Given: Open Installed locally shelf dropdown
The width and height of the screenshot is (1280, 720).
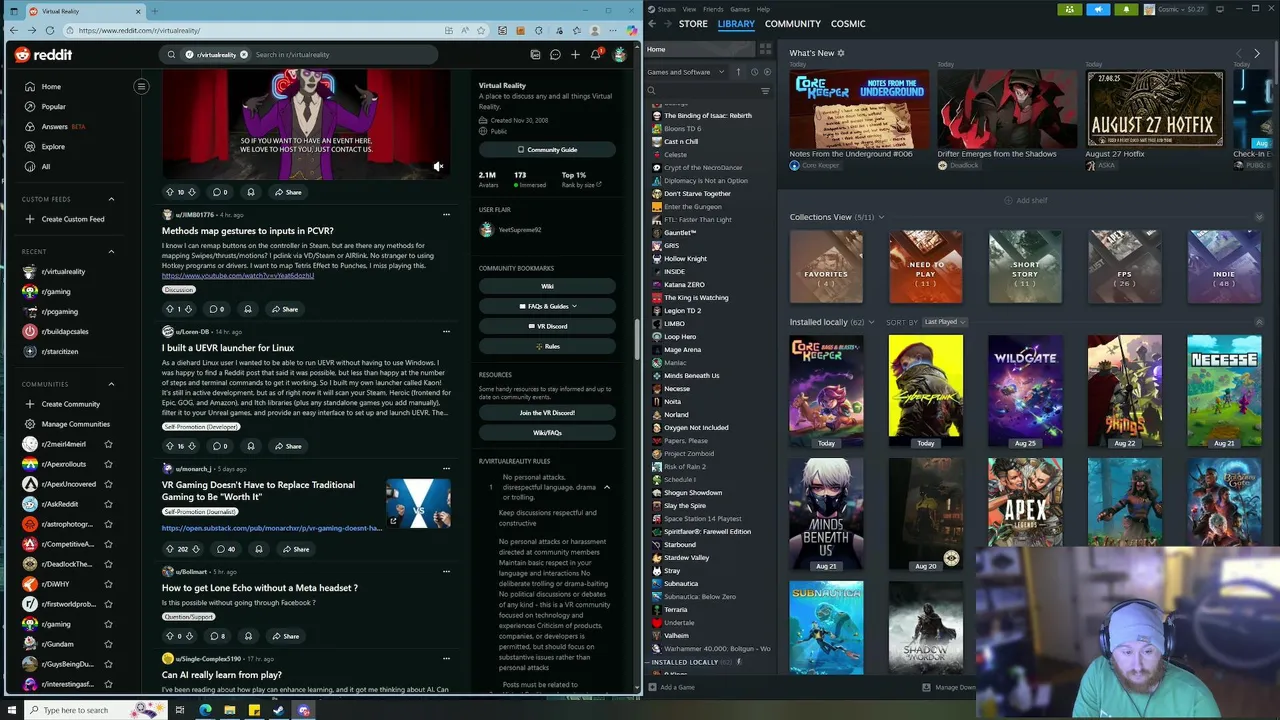Looking at the screenshot, I should (871, 322).
